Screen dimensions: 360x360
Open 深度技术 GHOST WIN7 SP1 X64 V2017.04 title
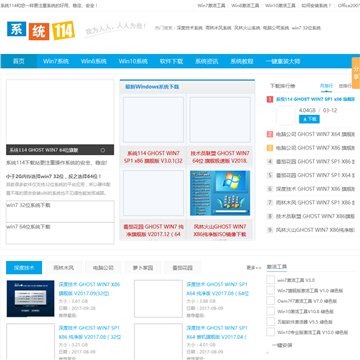click(217, 333)
